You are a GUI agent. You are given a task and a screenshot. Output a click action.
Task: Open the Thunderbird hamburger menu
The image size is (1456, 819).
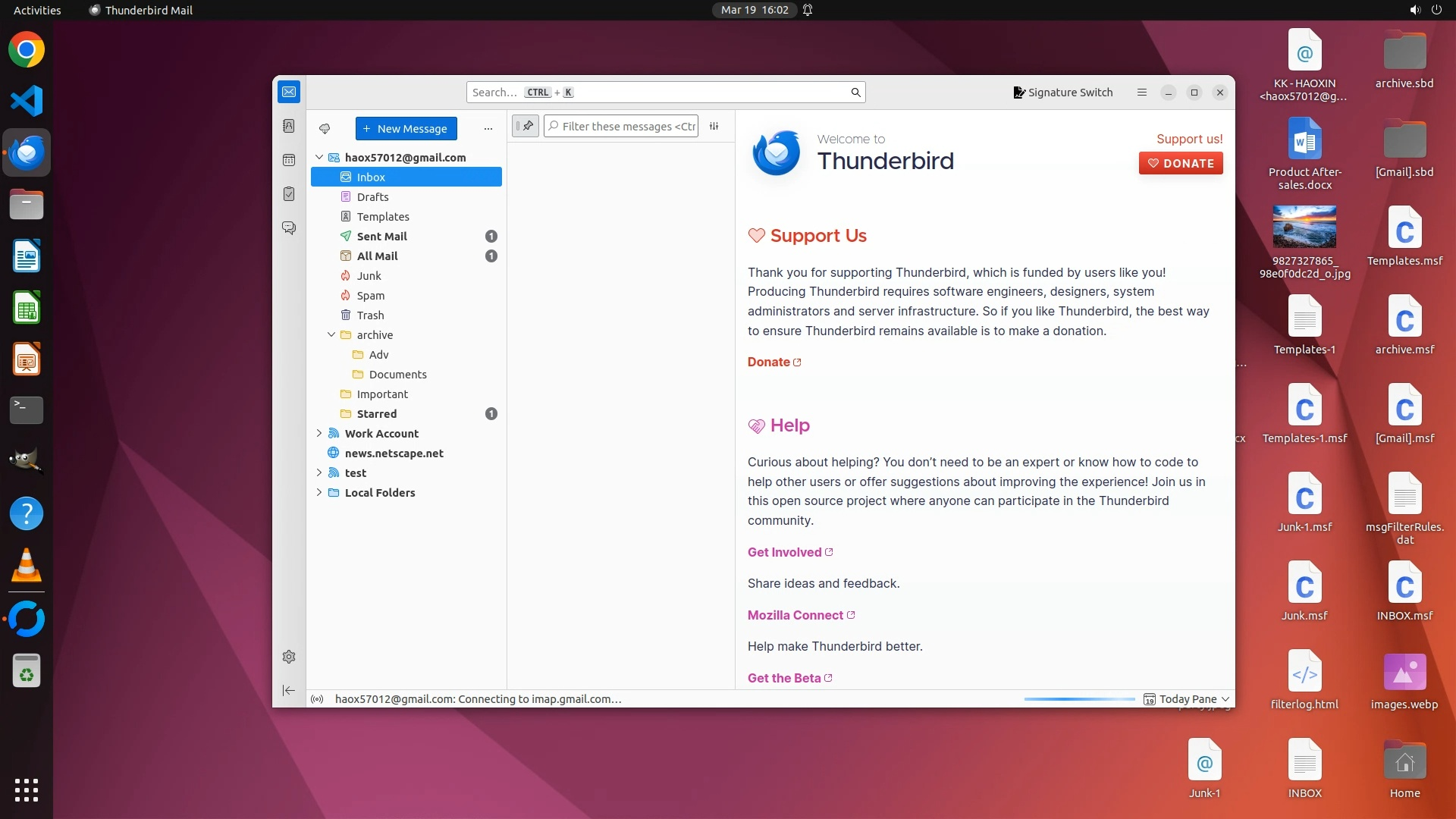point(1141,93)
